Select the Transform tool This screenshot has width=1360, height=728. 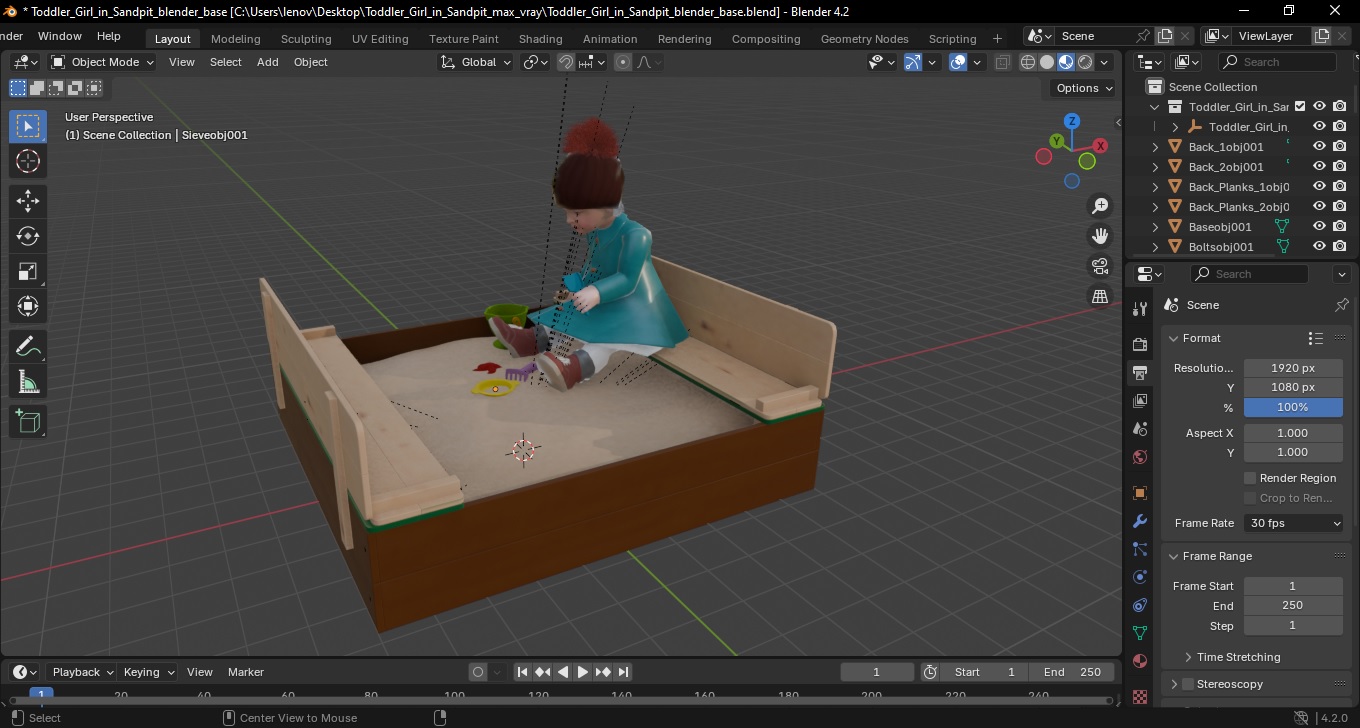pyautogui.click(x=28, y=306)
